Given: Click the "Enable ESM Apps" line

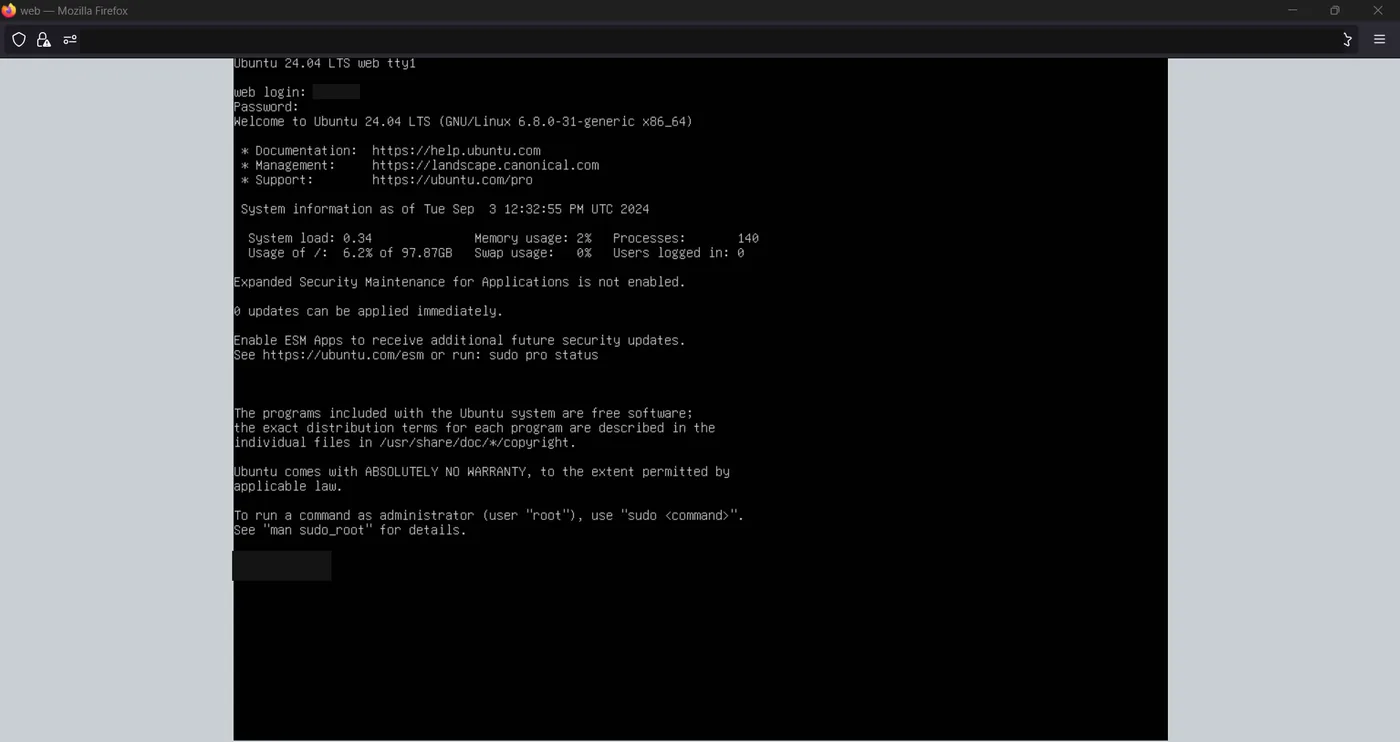Looking at the screenshot, I should point(460,340).
